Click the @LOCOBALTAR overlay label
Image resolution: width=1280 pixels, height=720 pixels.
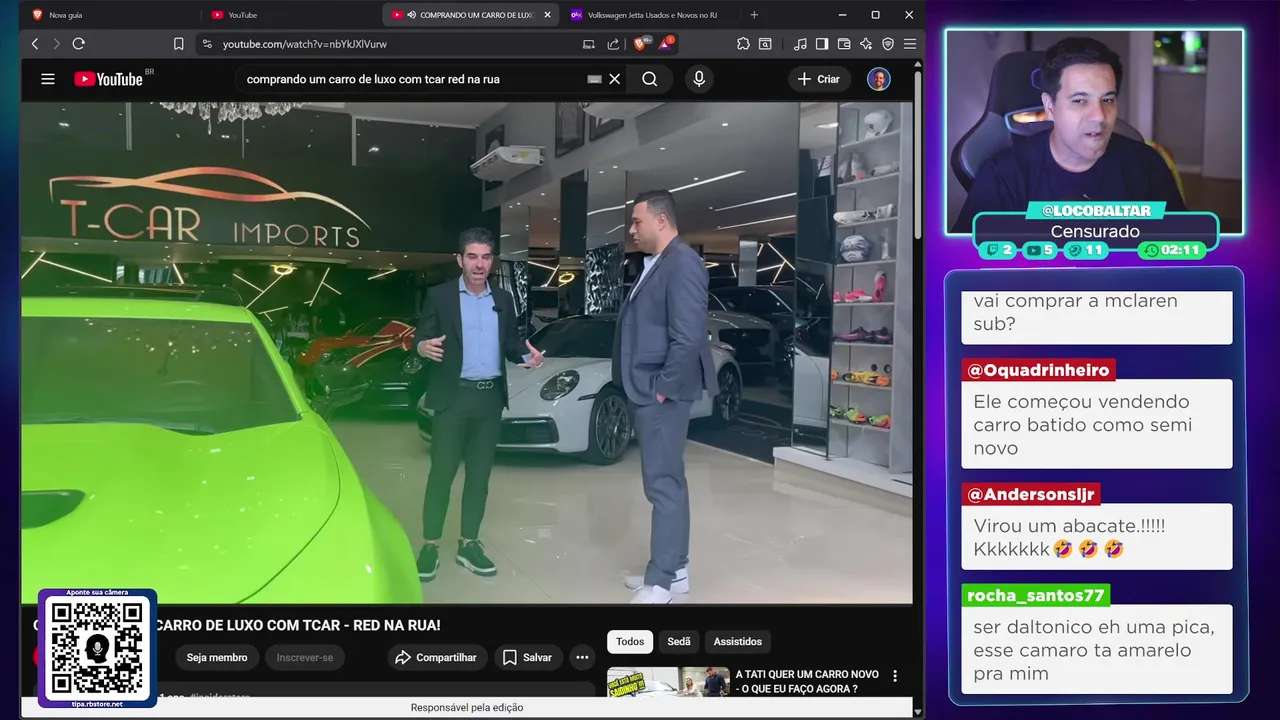1096,211
